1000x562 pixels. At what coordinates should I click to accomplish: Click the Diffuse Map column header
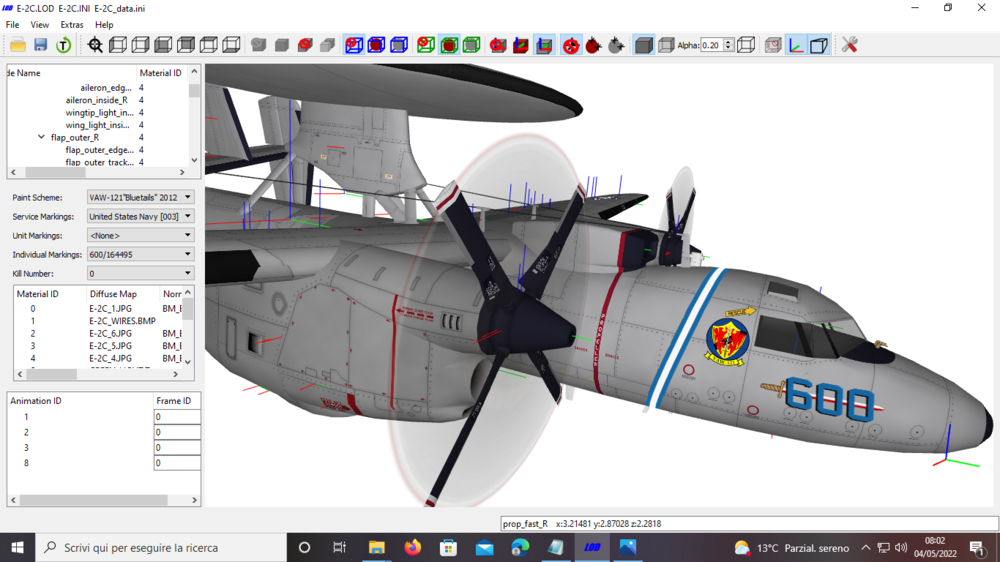113,294
